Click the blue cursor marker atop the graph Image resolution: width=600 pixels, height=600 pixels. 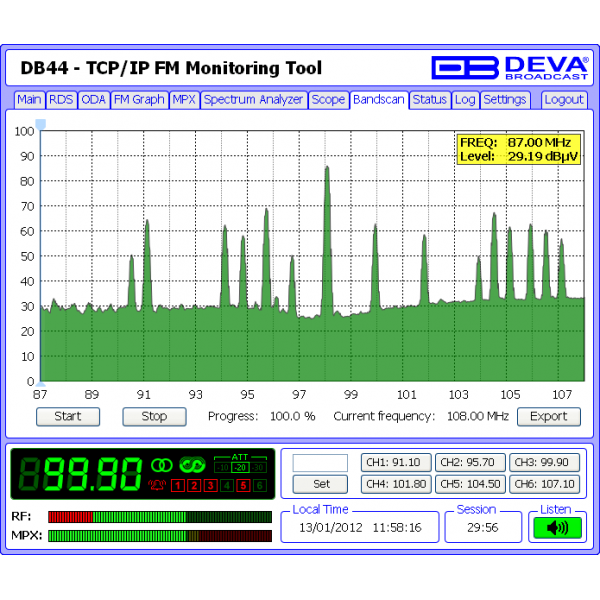tap(41, 124)
